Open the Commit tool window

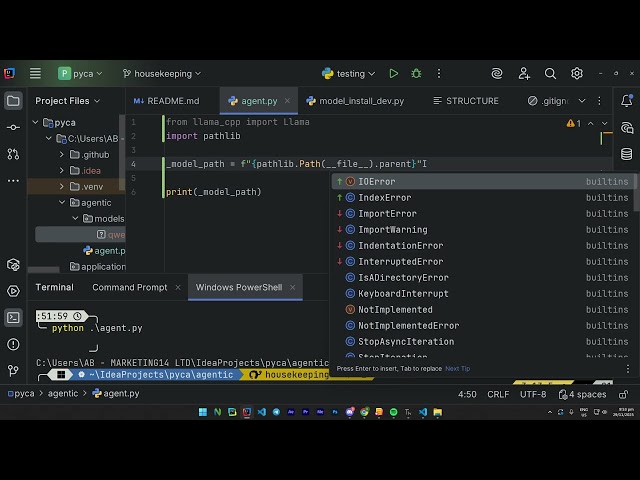[x=13, y=127]
